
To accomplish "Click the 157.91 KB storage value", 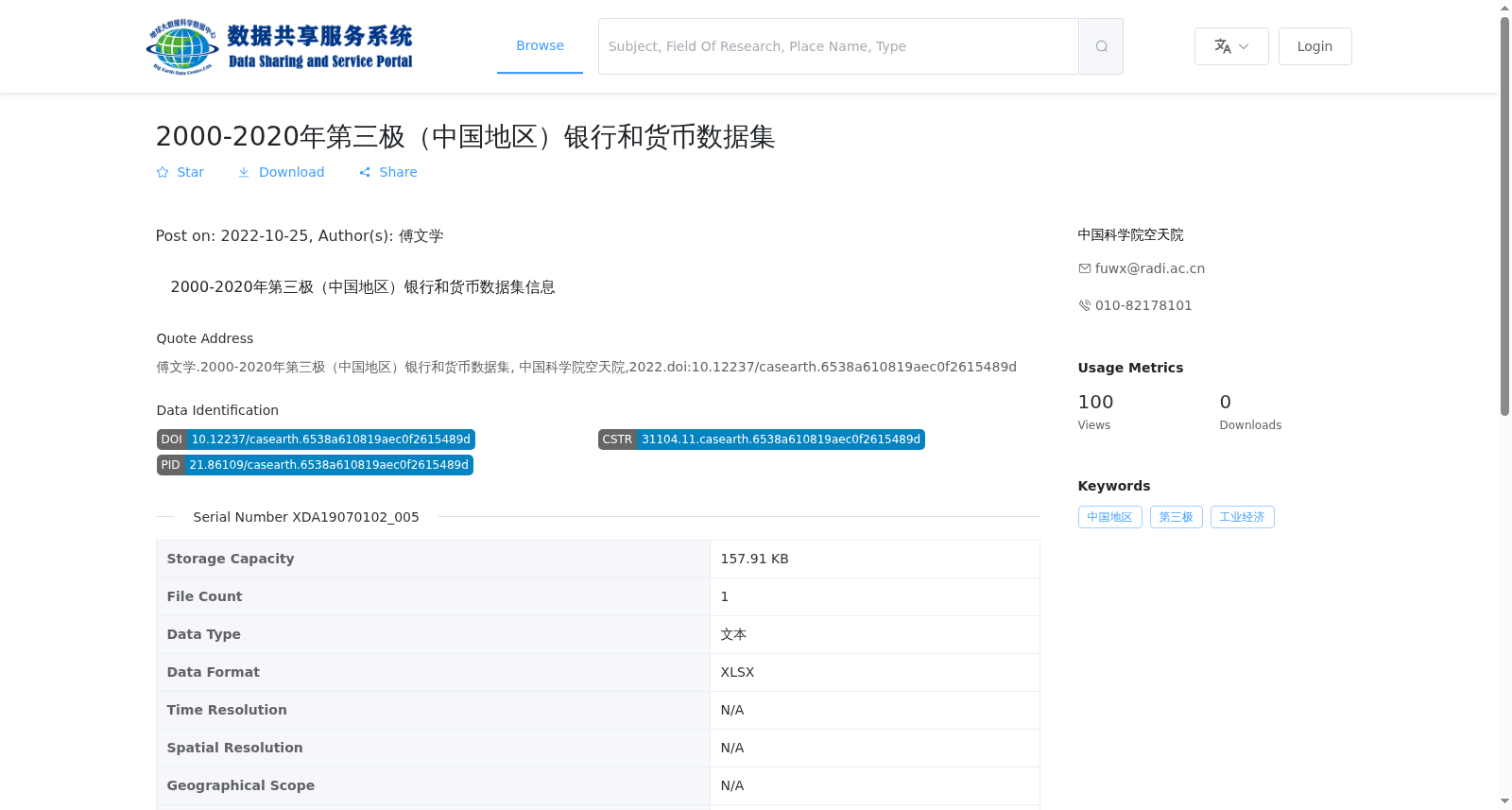I will pyautogui.click(x=754, y=559).
